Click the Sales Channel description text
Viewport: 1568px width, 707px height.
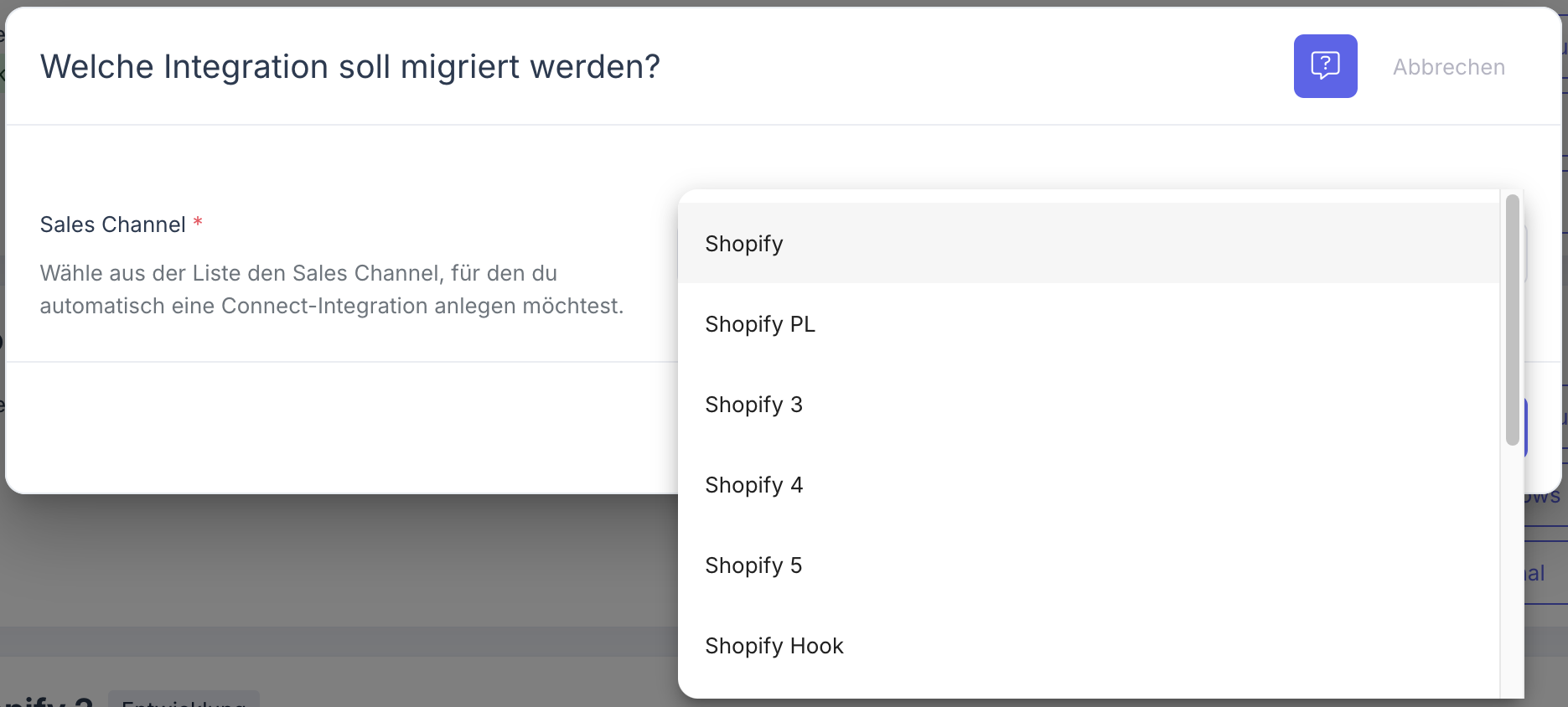coord(331,289)
